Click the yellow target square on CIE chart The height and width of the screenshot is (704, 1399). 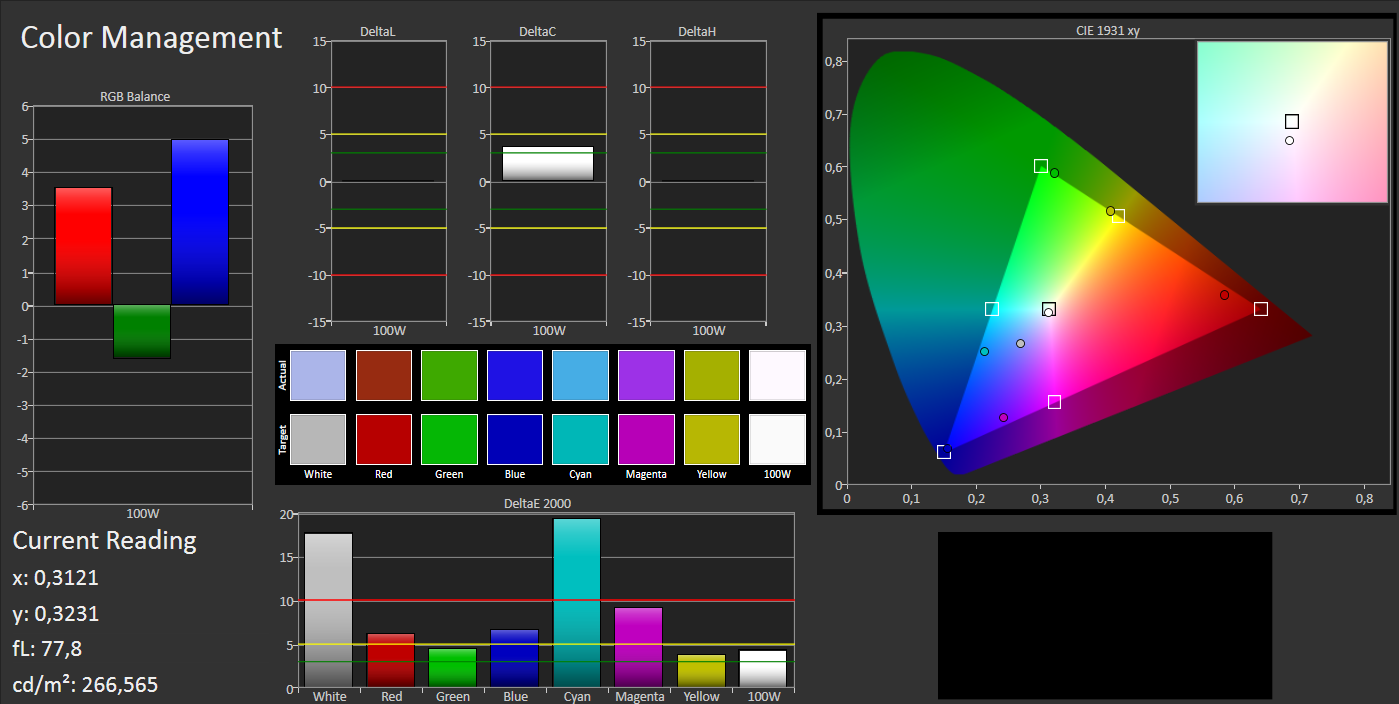coord(1118,216)
